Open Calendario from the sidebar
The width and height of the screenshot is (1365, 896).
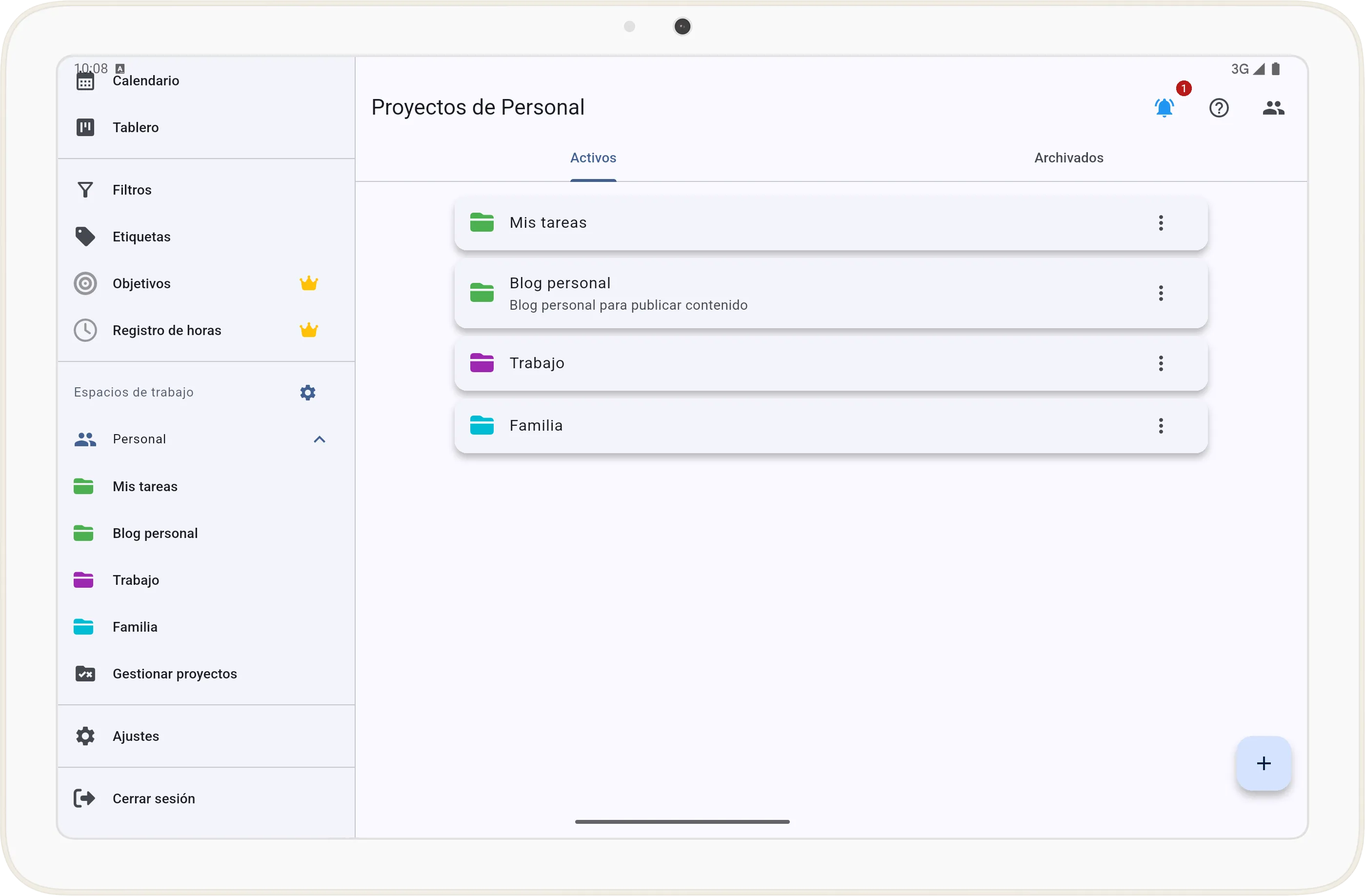(x=146, y=81)
